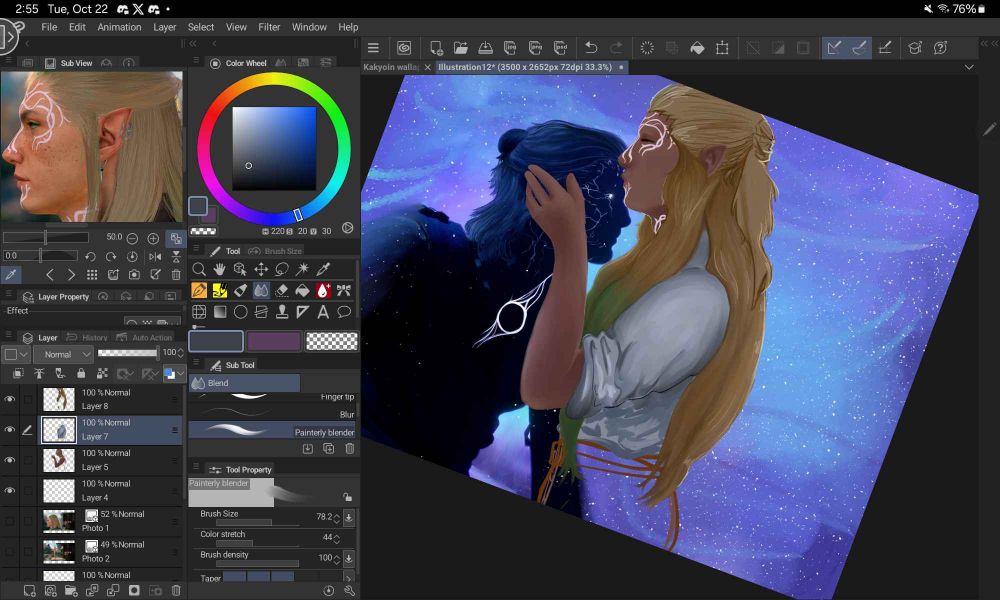Expand the document tab list chevron
The width and height of the screenshot is (1000, 600).
click(966, 67)
